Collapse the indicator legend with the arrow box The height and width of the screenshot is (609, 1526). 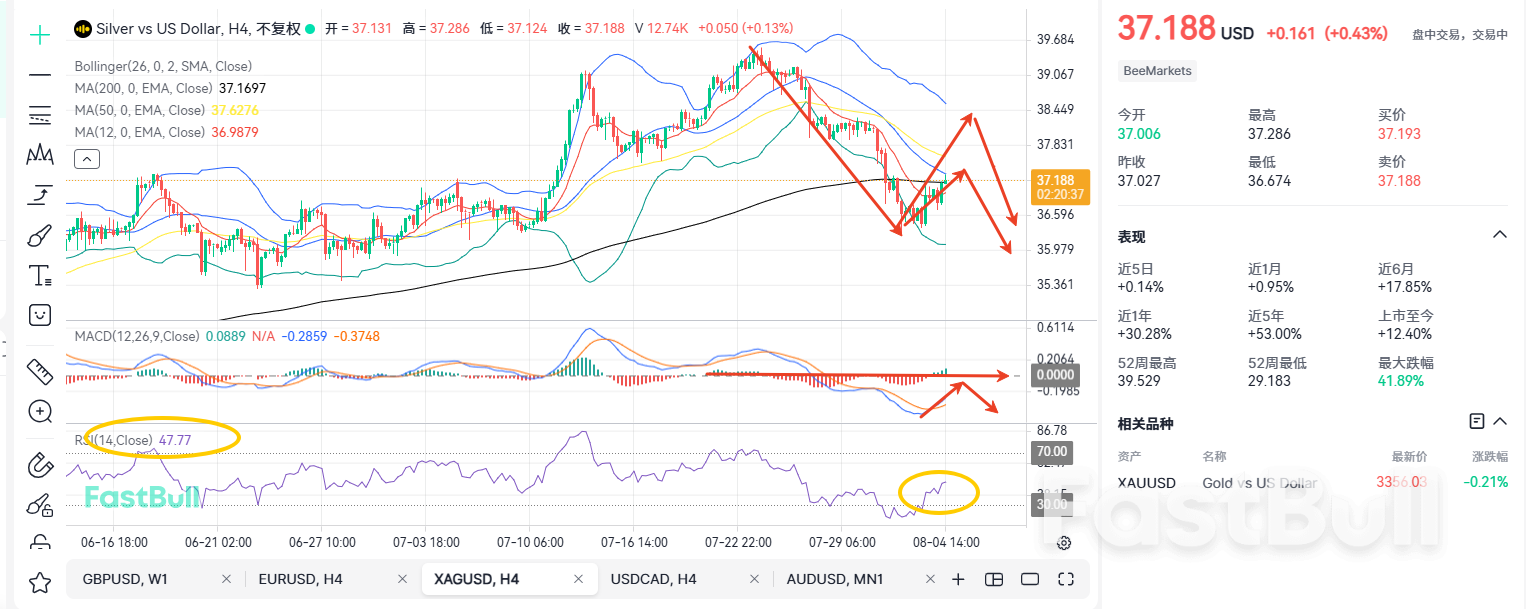(86, 158)
